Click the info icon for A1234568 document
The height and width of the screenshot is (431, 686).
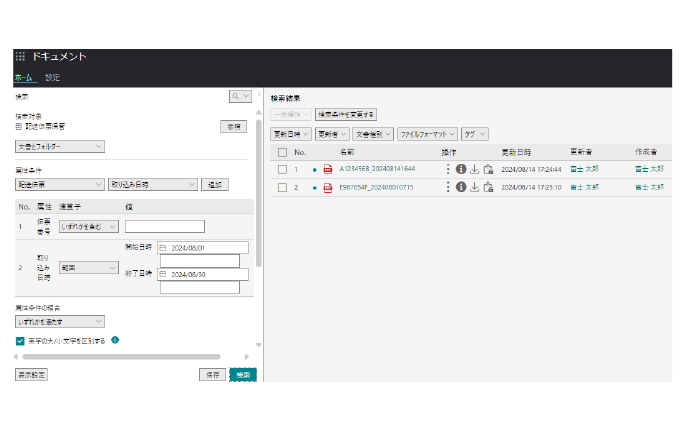tap(461, 169)
